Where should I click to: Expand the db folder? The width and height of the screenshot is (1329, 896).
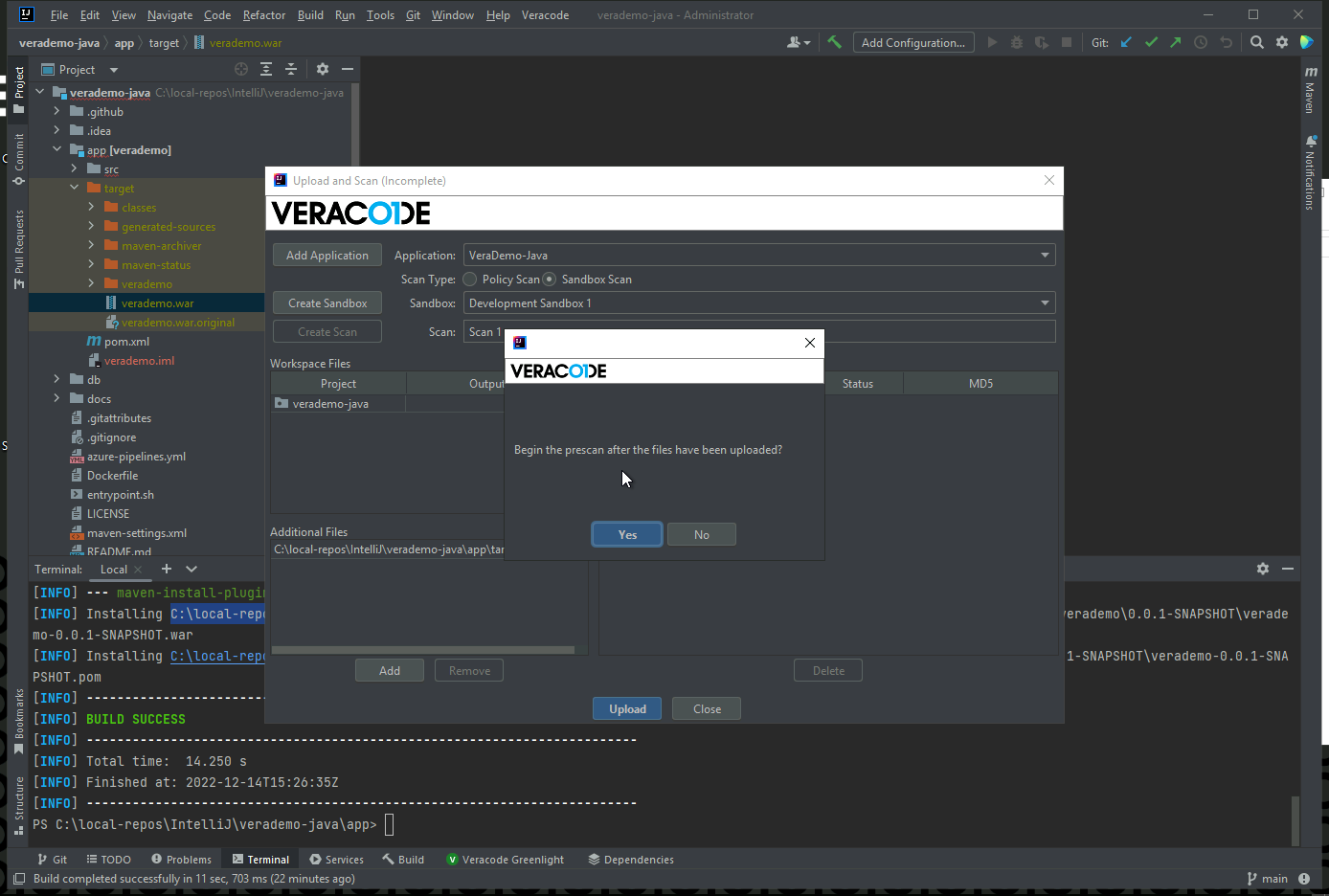[x=56, y=379]
